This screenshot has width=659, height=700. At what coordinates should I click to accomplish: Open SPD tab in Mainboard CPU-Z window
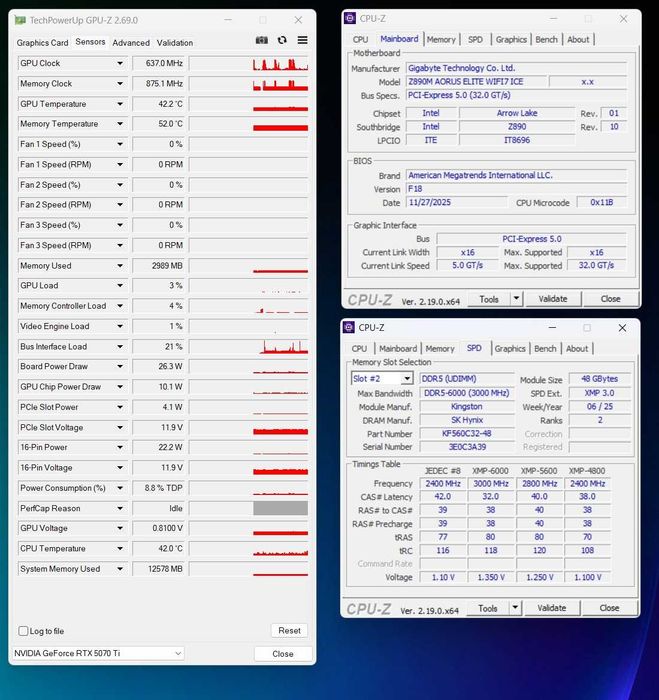pos(475,39)
